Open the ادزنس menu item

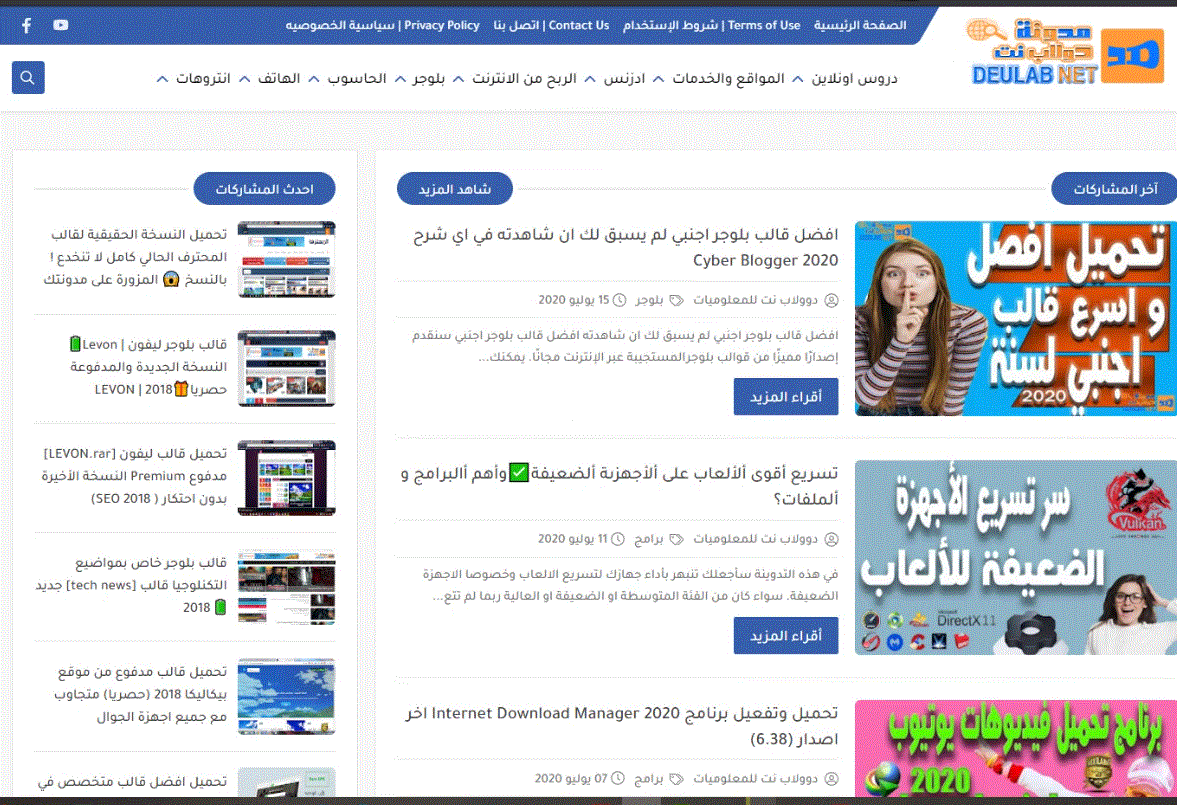(625, 78)
